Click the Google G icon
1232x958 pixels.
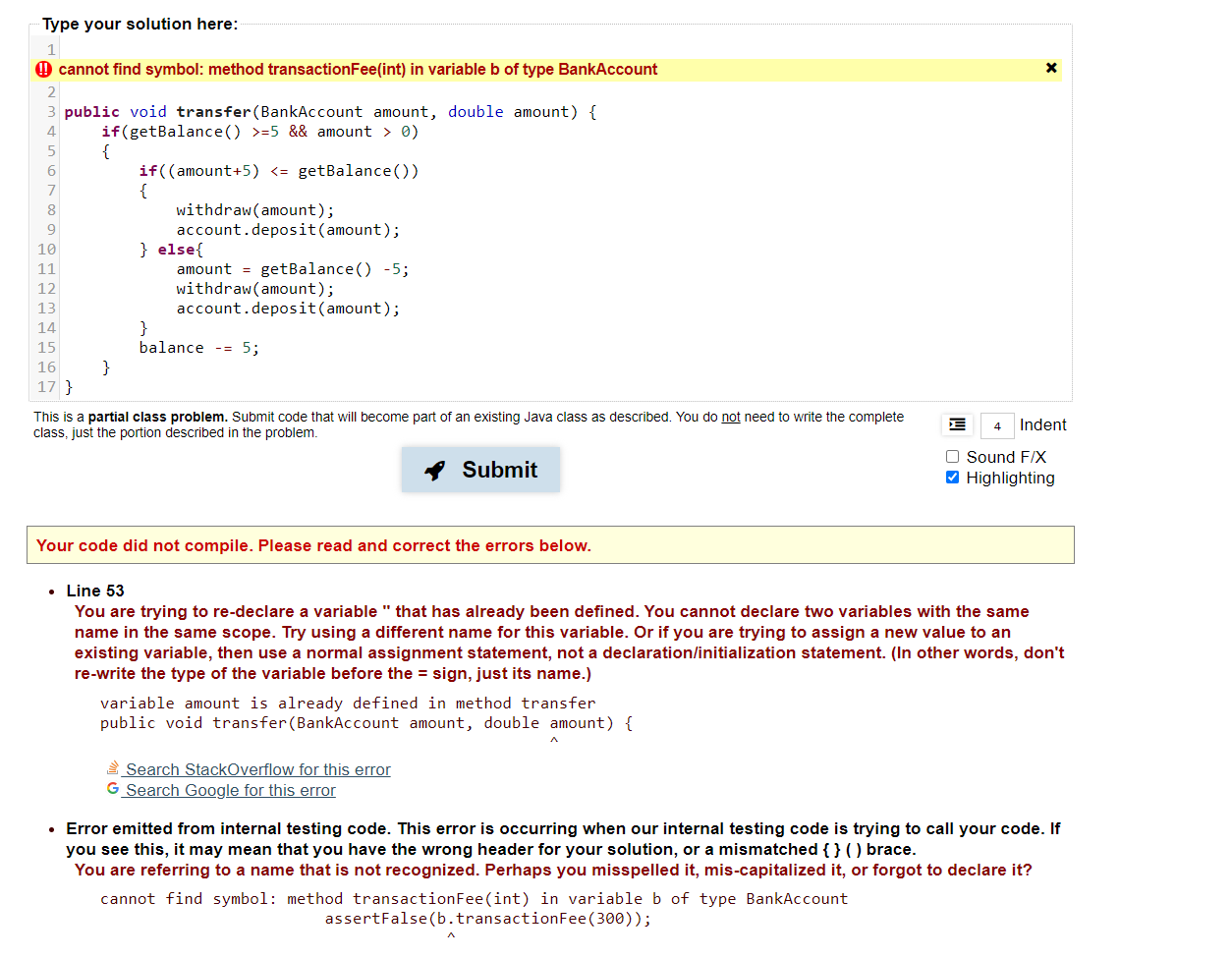111,789
